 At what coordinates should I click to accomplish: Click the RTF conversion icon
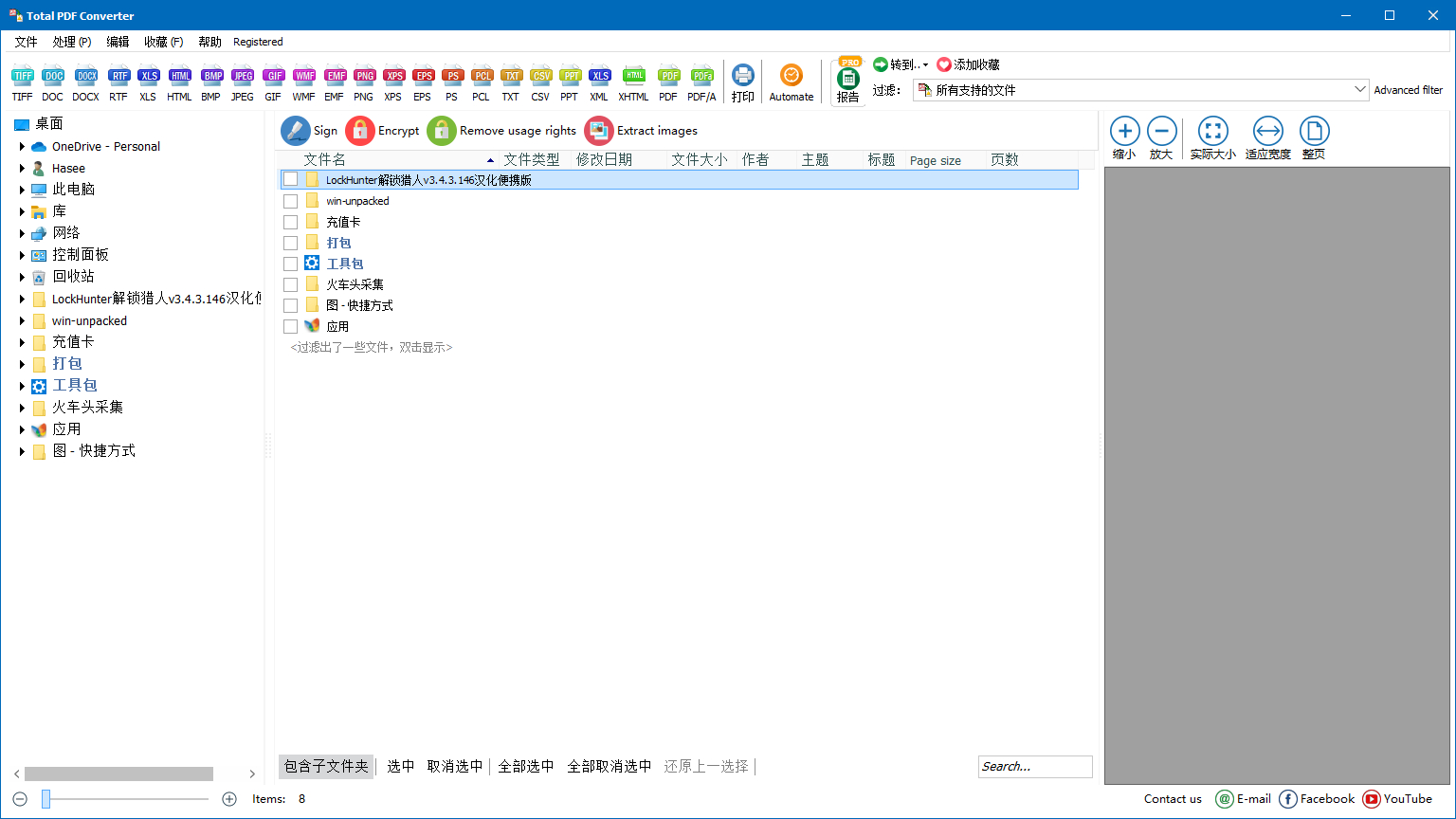pyautogui.click(x=118, y=83)
